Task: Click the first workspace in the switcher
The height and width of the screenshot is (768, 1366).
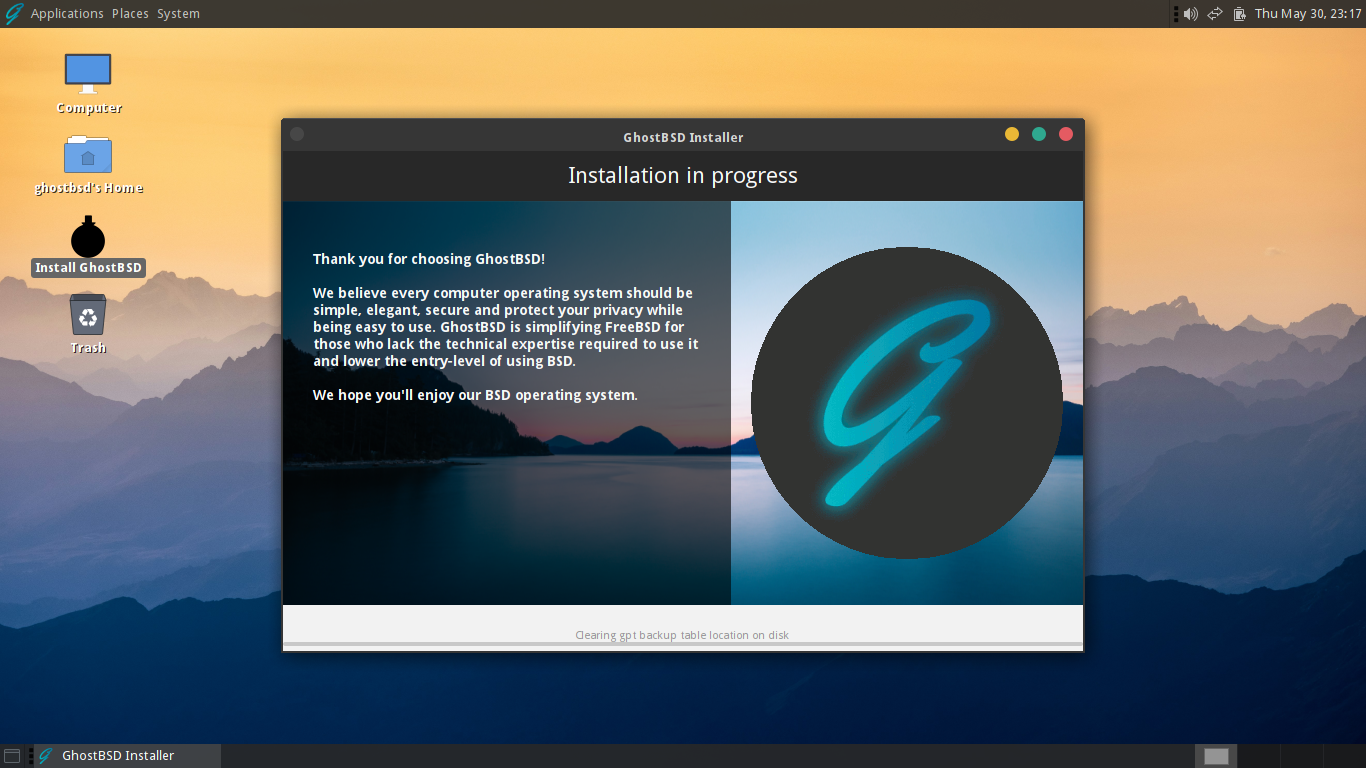Action: [x=1216, y=756]
